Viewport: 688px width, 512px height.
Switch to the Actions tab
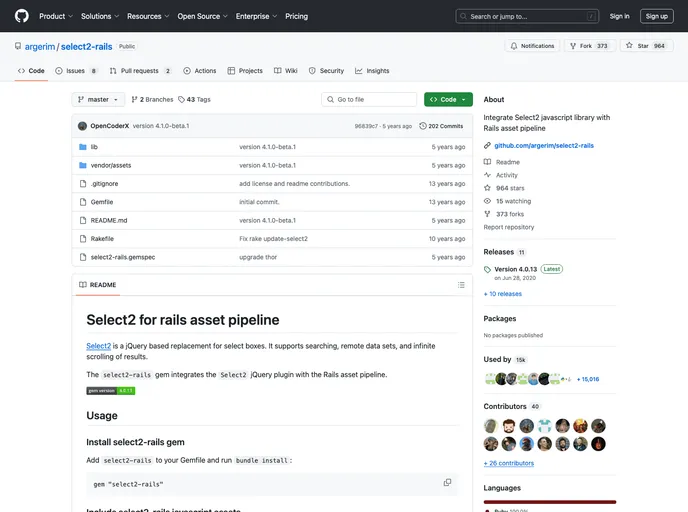point(200,71)
